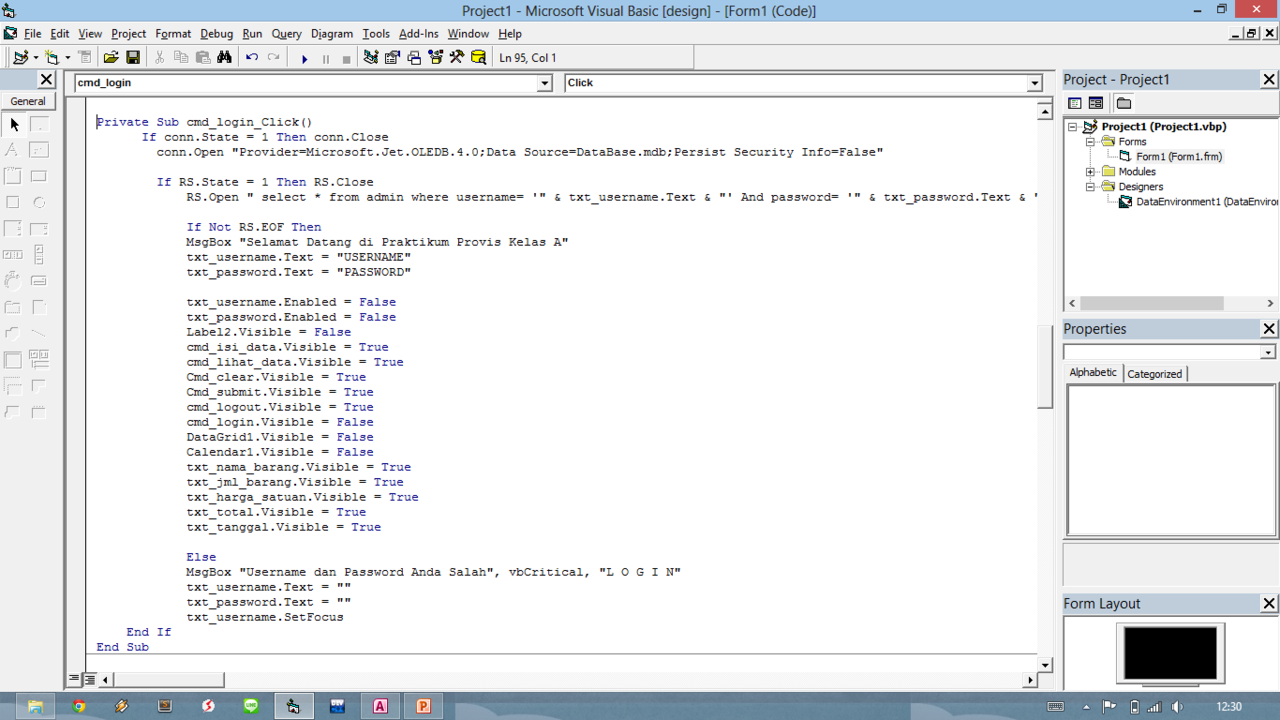Viewport: 1280px width, 720px height.
Task: Open the Query menu
Action: (x=286, y=34)
